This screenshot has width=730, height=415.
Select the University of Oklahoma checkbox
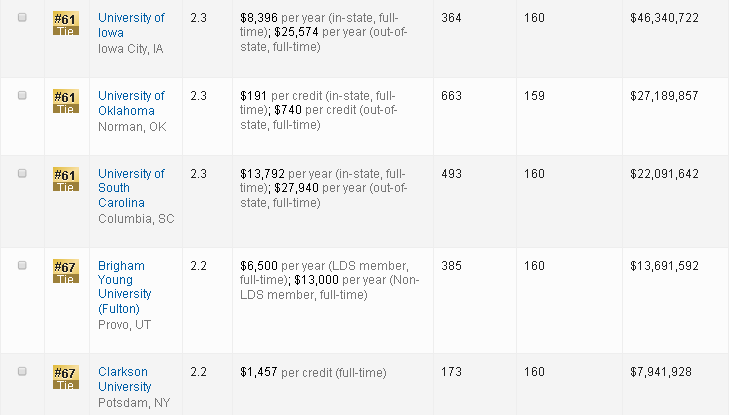coord(23,95)
